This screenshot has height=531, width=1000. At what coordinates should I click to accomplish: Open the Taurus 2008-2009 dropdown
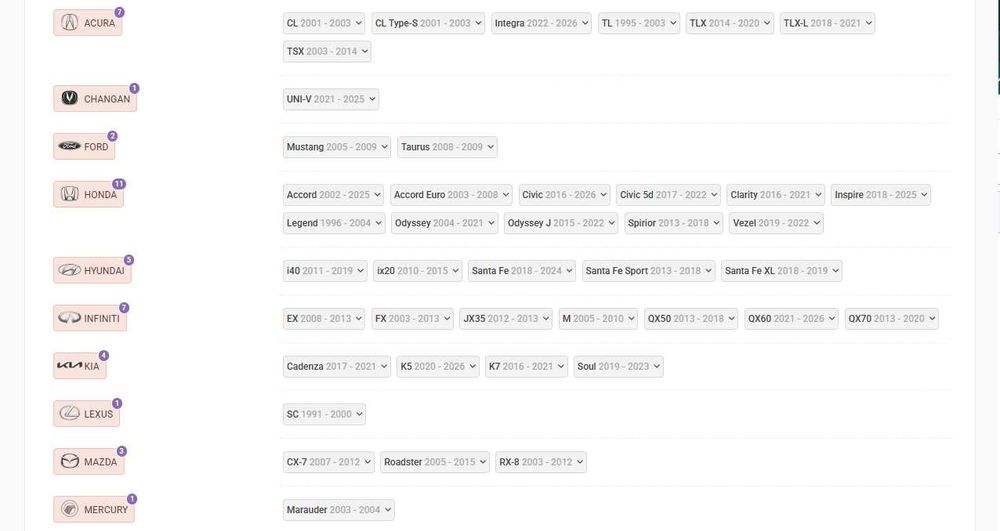(447, 147)
